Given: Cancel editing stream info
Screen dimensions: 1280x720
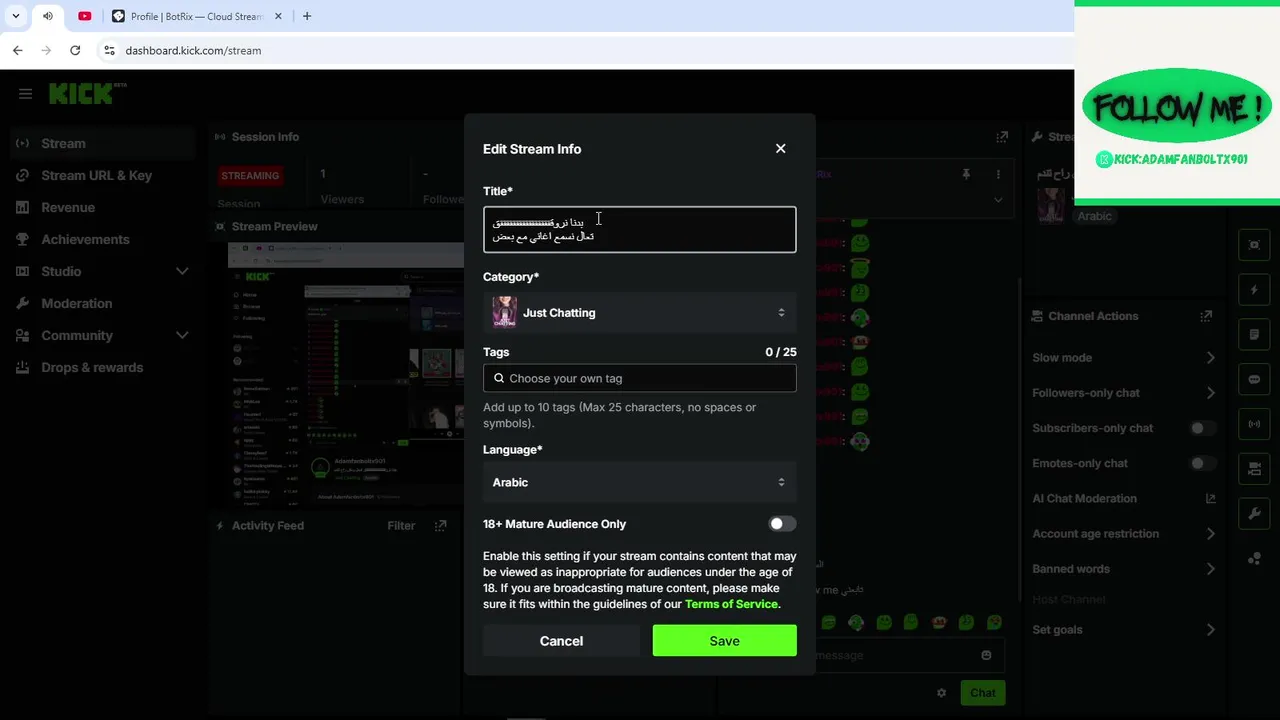Looking at the screenshot, I should (561, 641).
